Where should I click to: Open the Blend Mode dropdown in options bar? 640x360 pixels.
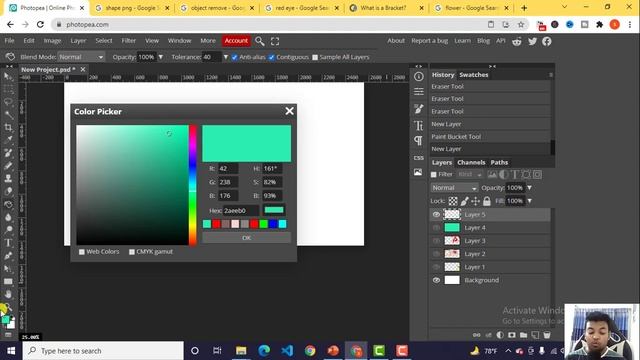81,57
